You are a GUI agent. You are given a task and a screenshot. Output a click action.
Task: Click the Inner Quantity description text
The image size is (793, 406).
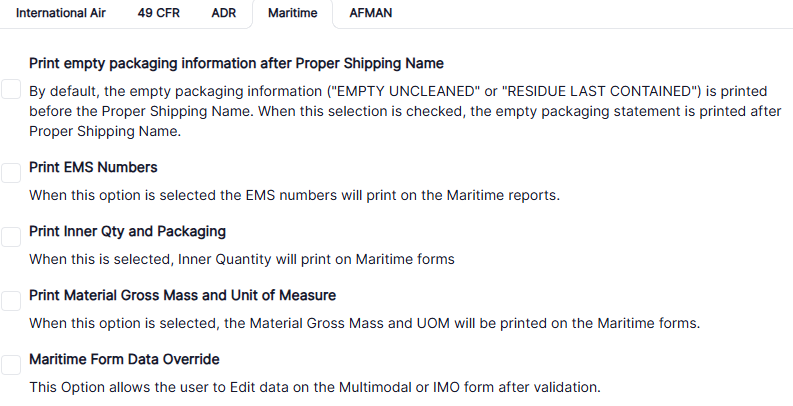[x=242, y=259]
